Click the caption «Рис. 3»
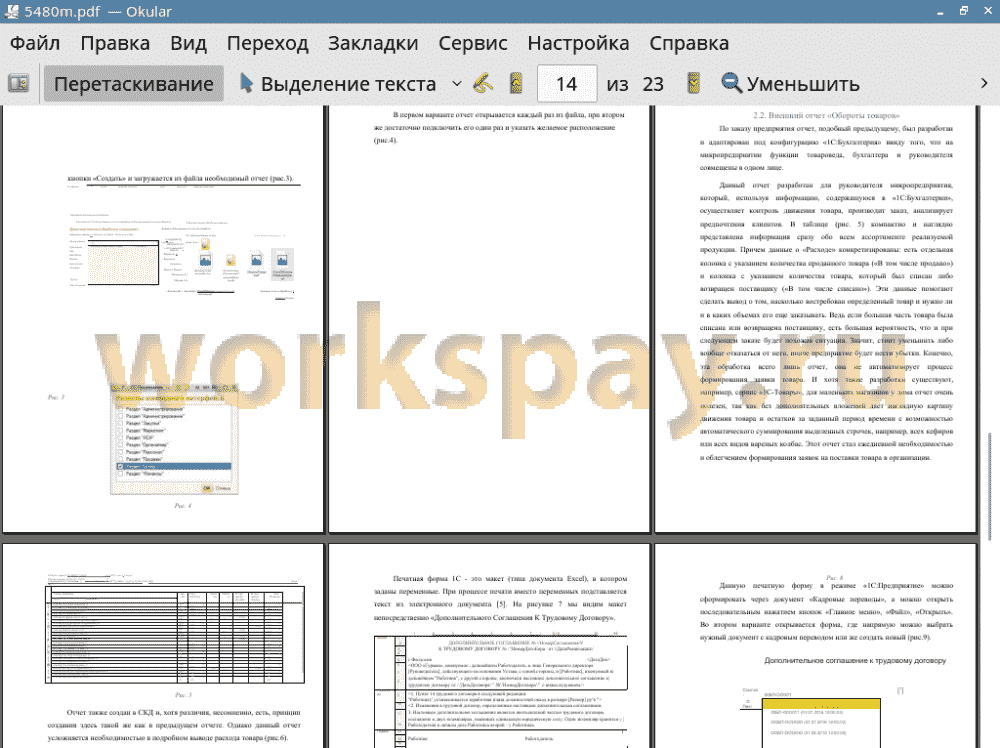The width and height of the screenshot is (1000, 748). coord(56,397)
